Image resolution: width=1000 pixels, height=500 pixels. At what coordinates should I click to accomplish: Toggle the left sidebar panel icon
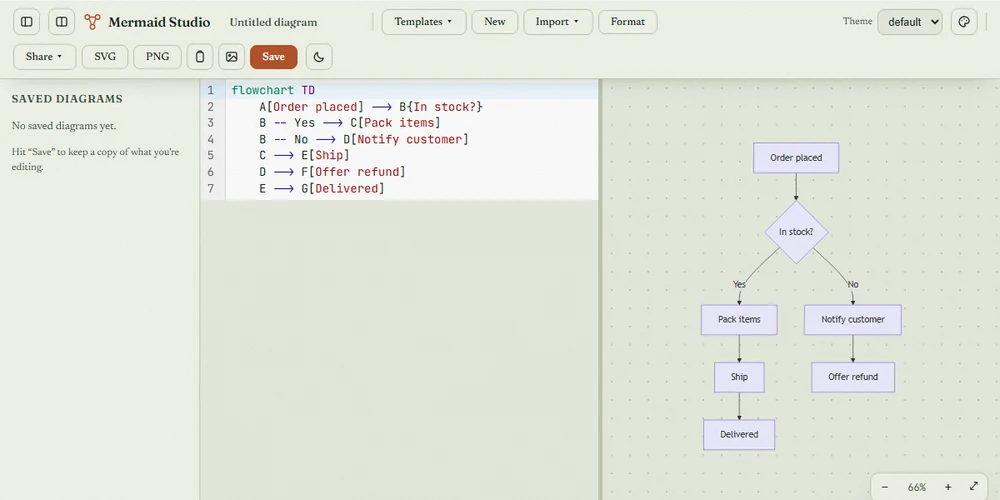(26, 22)
